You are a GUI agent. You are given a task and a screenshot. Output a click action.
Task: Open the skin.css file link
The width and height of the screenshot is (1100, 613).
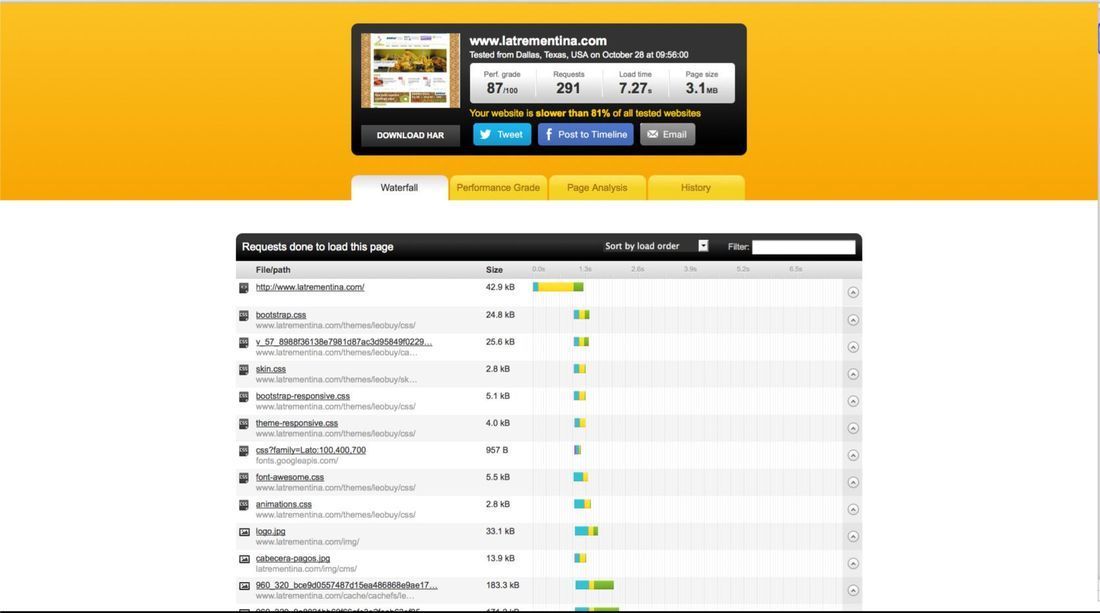271,369
